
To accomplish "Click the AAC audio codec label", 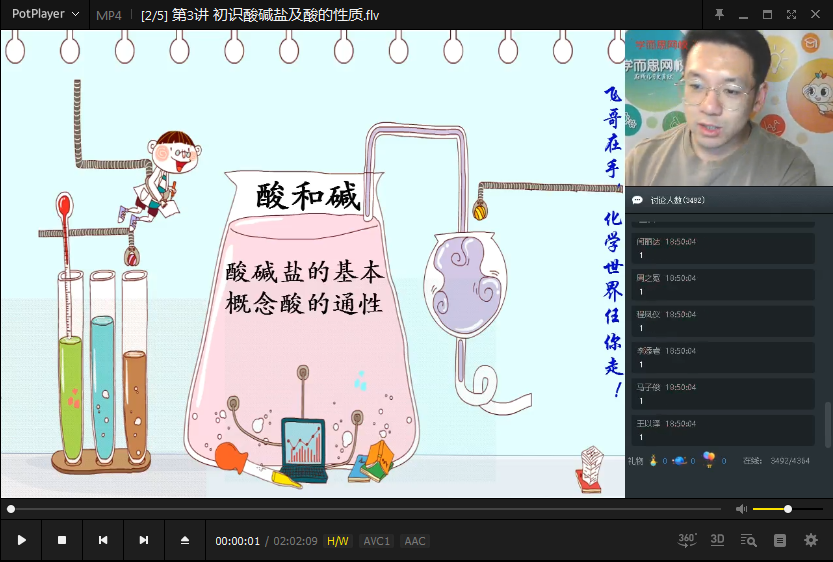I will click(x=414, y=541).
